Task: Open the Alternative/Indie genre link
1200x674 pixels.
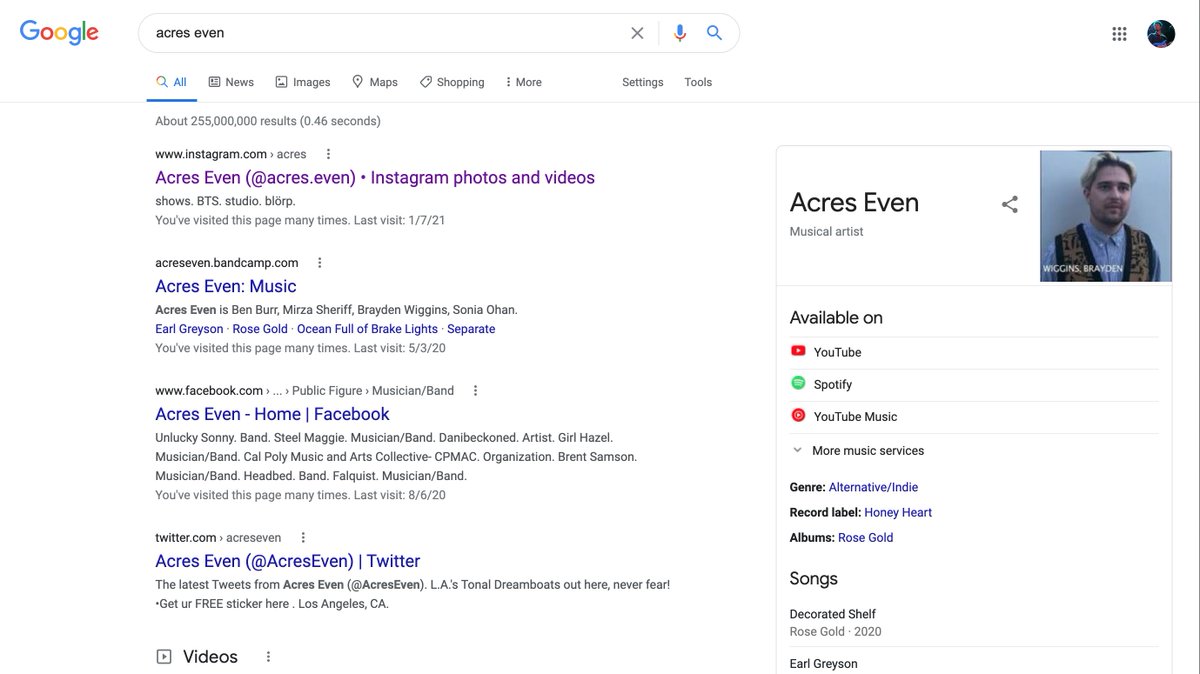Action: point(873,487)
